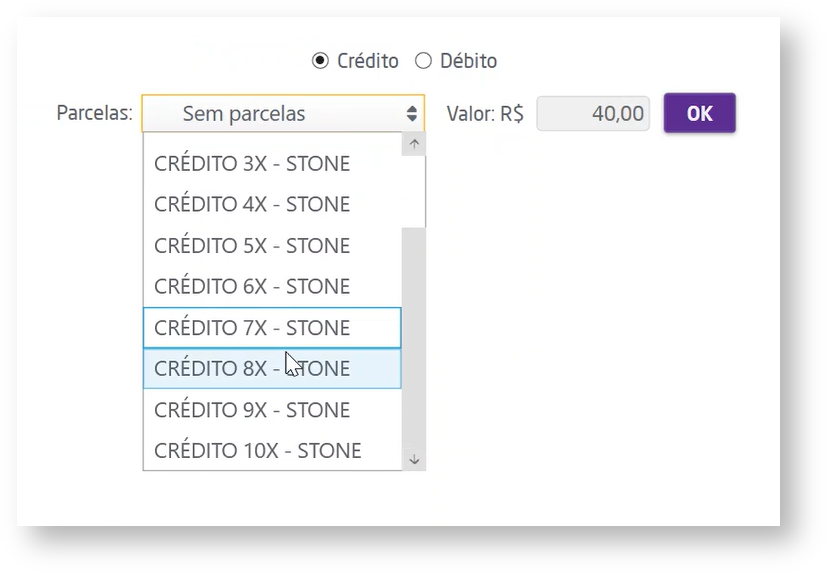The height and width of the screenshot is (574, 828).
Task: Click the Valor R$ amount field
Action: [x=593, y=114]
